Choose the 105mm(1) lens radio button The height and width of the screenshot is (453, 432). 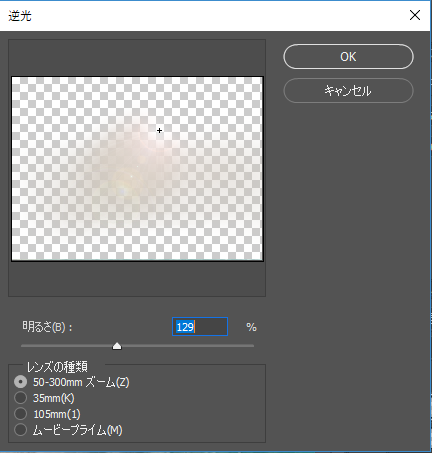click(21, 414)
